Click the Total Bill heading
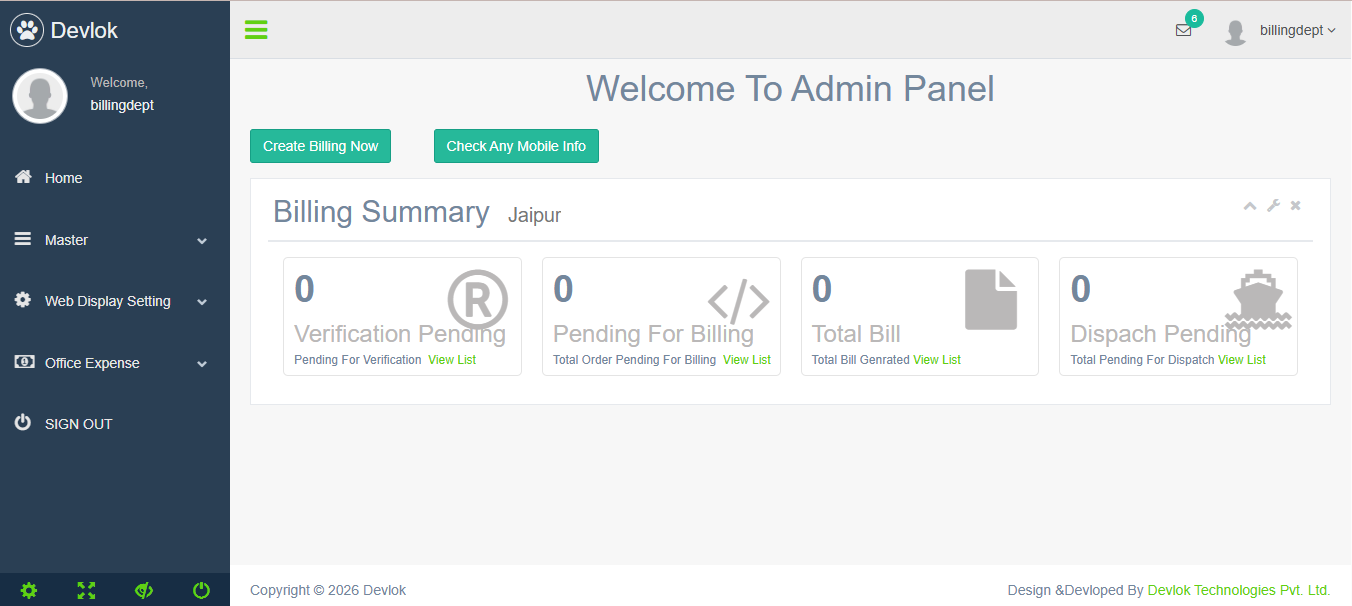The height and width of the screenshot is (606, 1352). pos(856,334)
